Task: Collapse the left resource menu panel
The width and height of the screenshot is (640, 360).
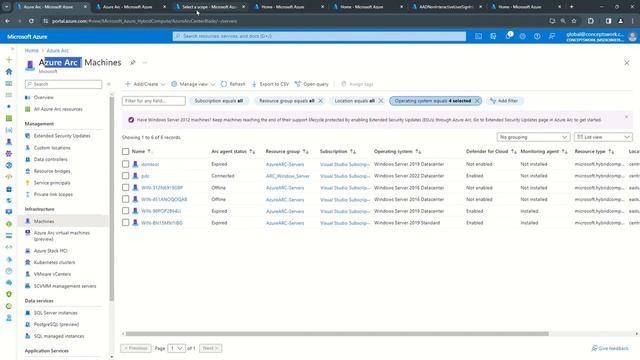Action: (109, 84)
